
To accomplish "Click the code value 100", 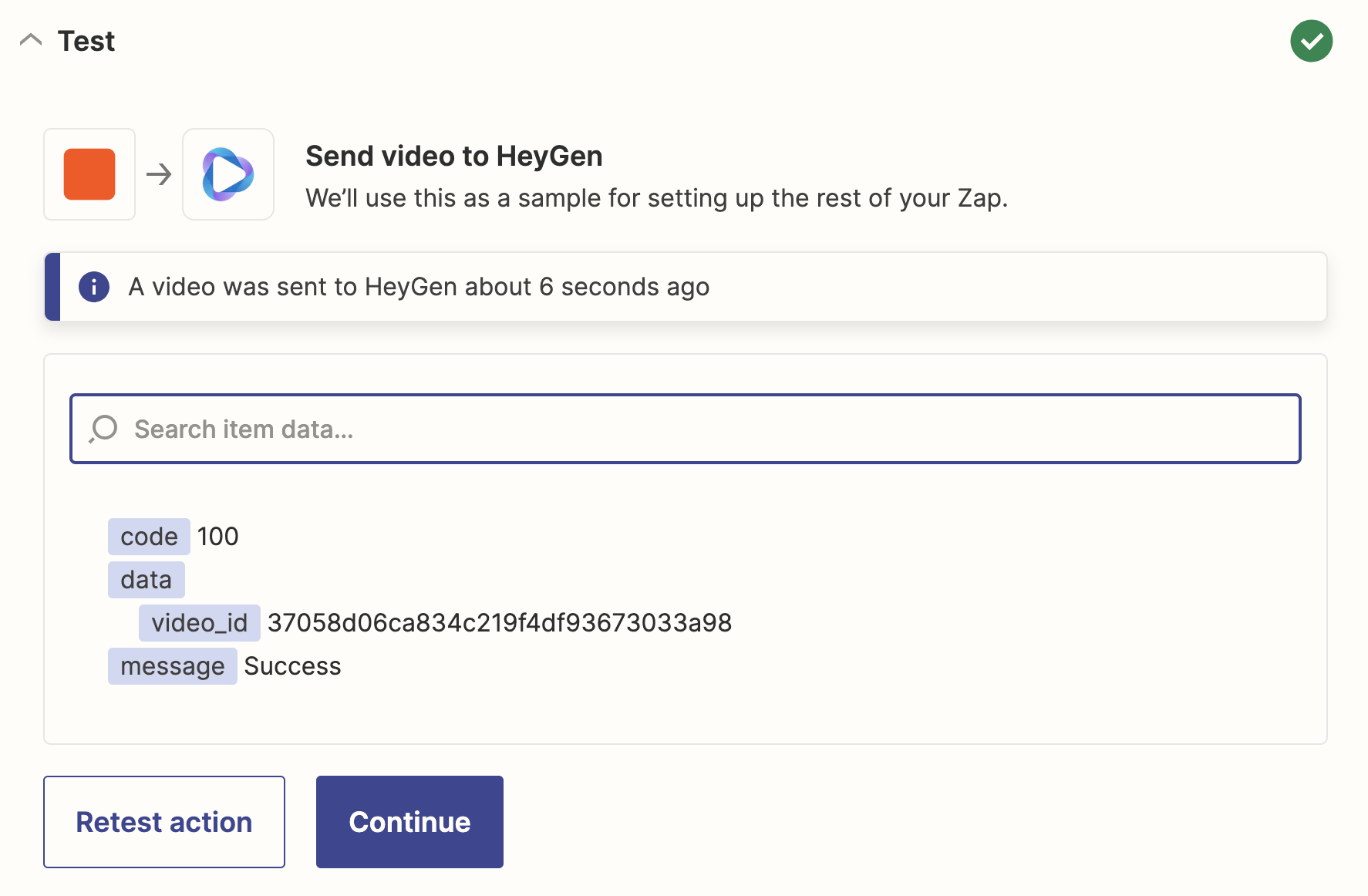I will pos(217,537).
